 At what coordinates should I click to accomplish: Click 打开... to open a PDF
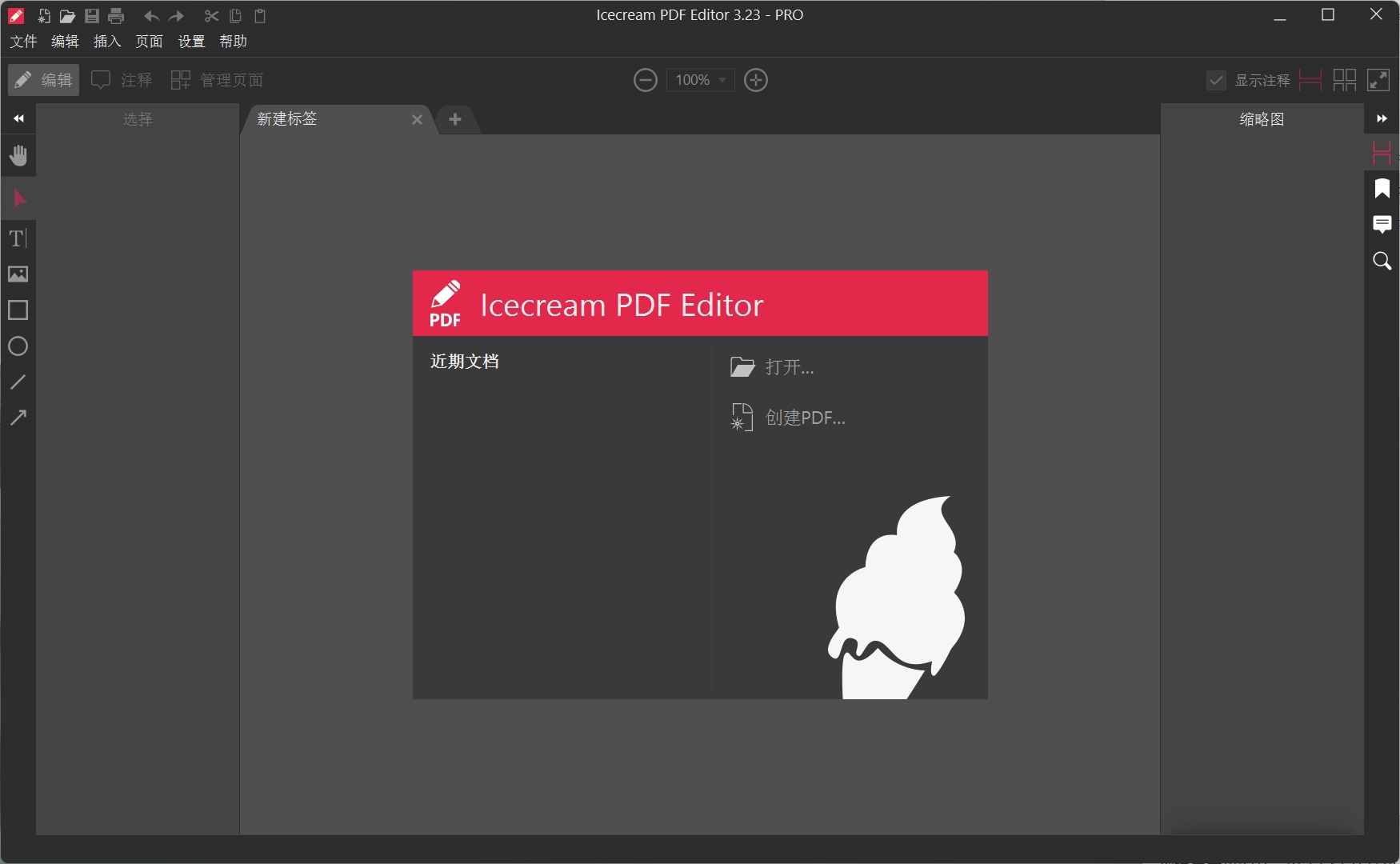pos(789,367)
